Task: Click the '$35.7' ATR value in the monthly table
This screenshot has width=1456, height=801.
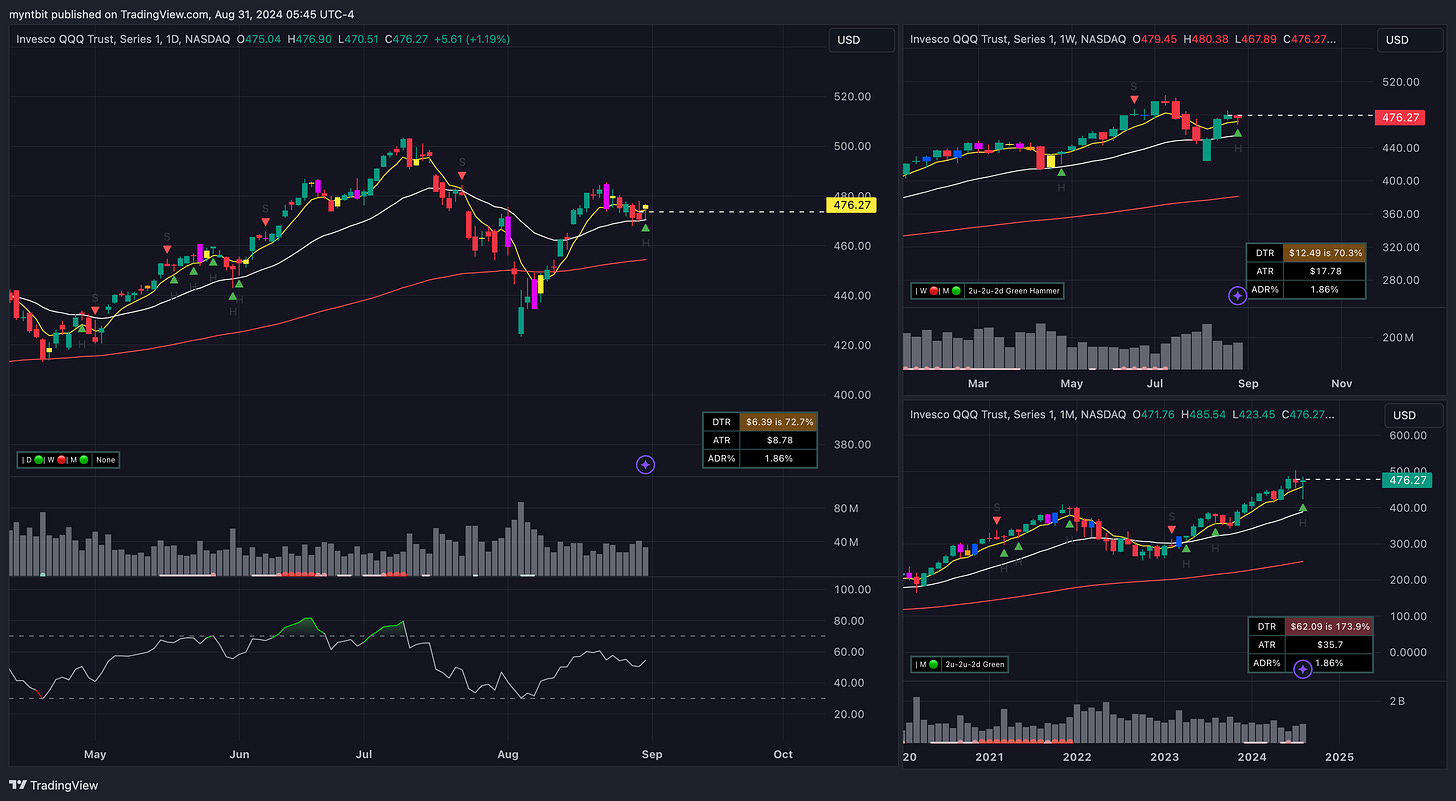Action: click(x=1330, y=644)
